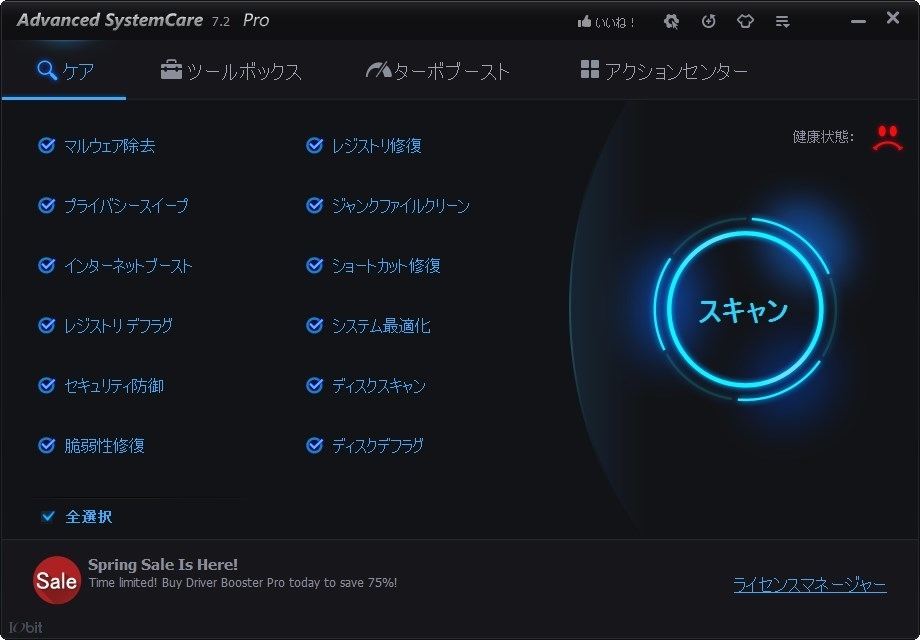
Task: Toggle ディスクデフラグ checkbox
Action: (314, 445)
